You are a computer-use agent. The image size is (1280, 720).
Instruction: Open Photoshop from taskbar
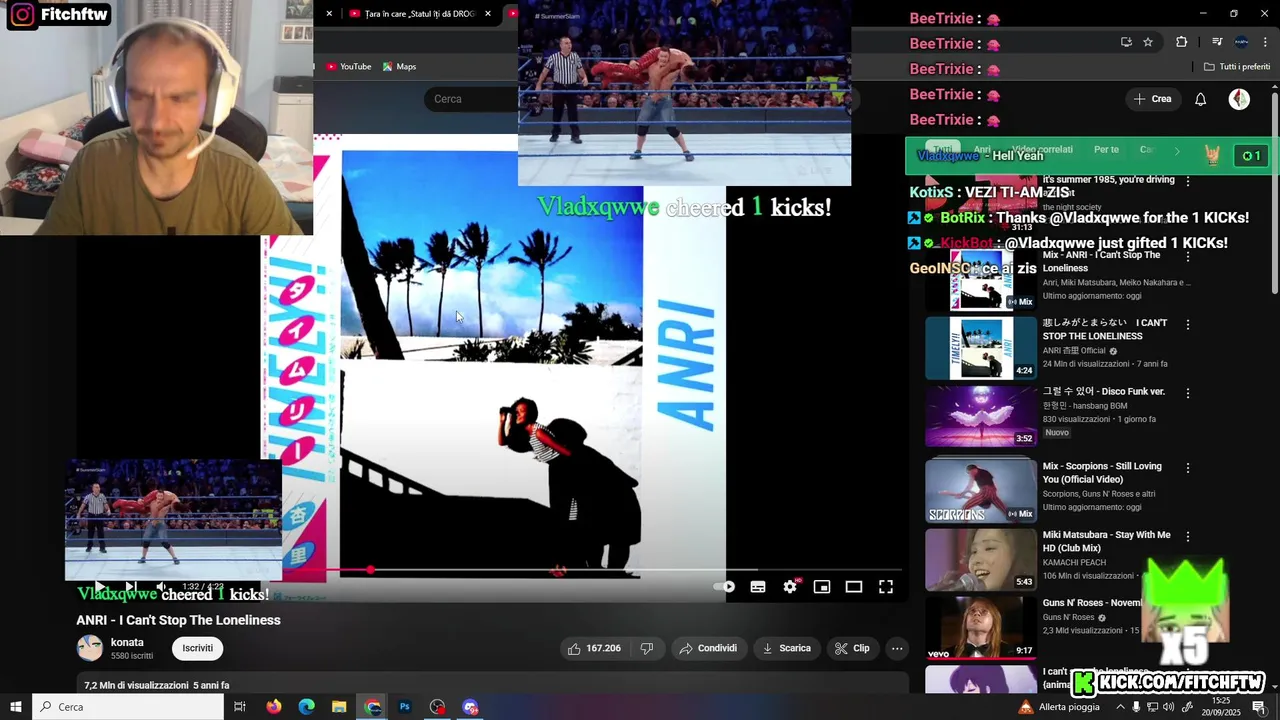(x=405, y=707)
